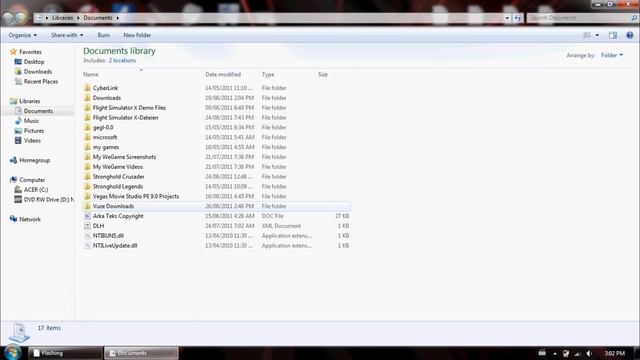Open the Windows Start button
Screen dimensions: 640x360
13,352
